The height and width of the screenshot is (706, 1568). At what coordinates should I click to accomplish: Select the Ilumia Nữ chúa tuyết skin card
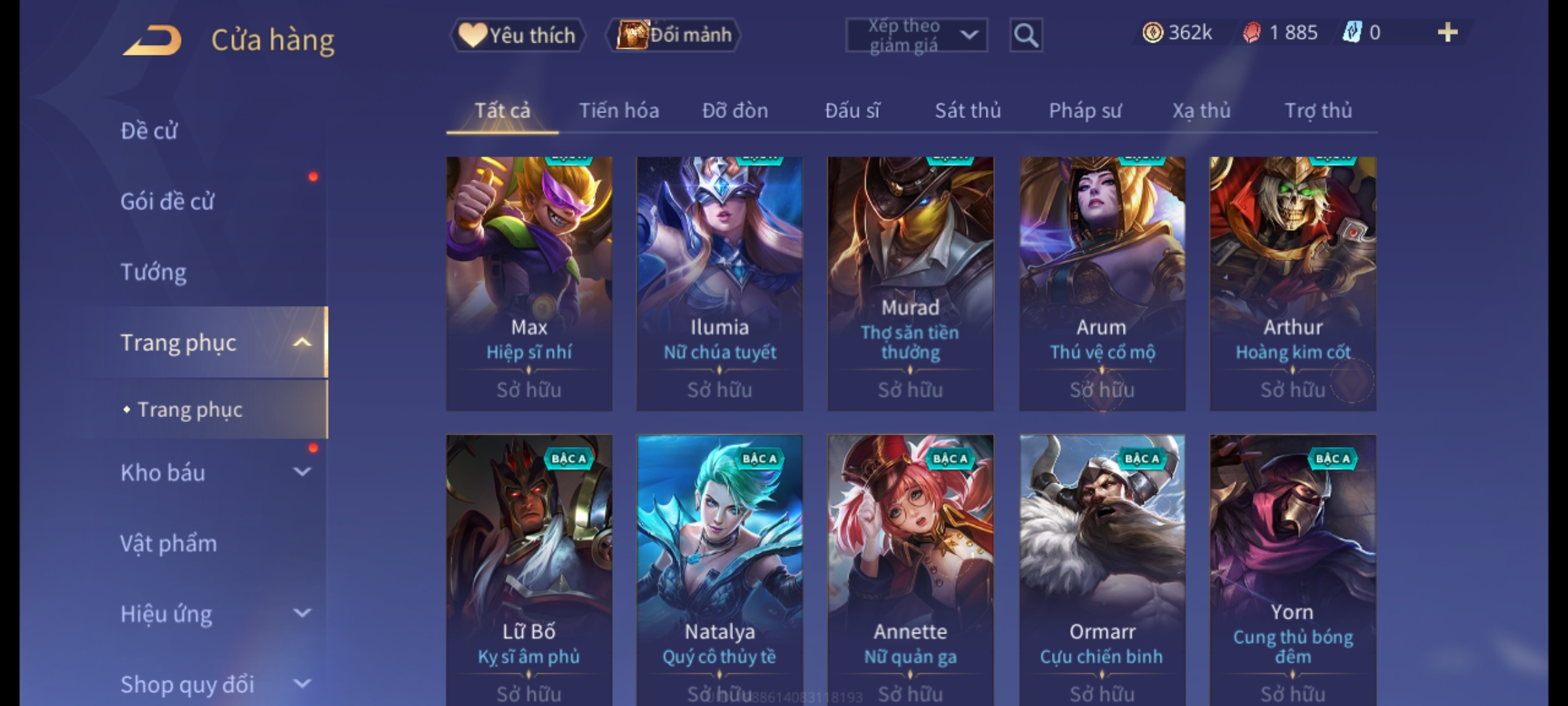tap(719, 284)
